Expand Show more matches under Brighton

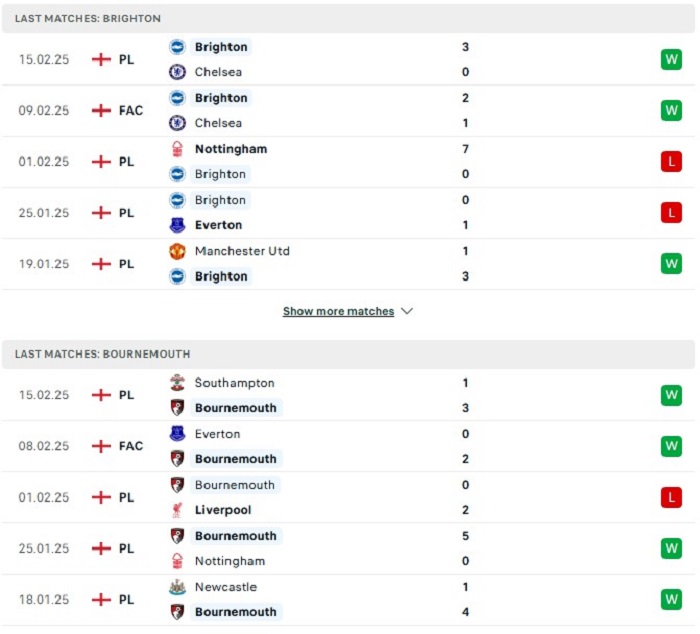(x=338, y=311)
